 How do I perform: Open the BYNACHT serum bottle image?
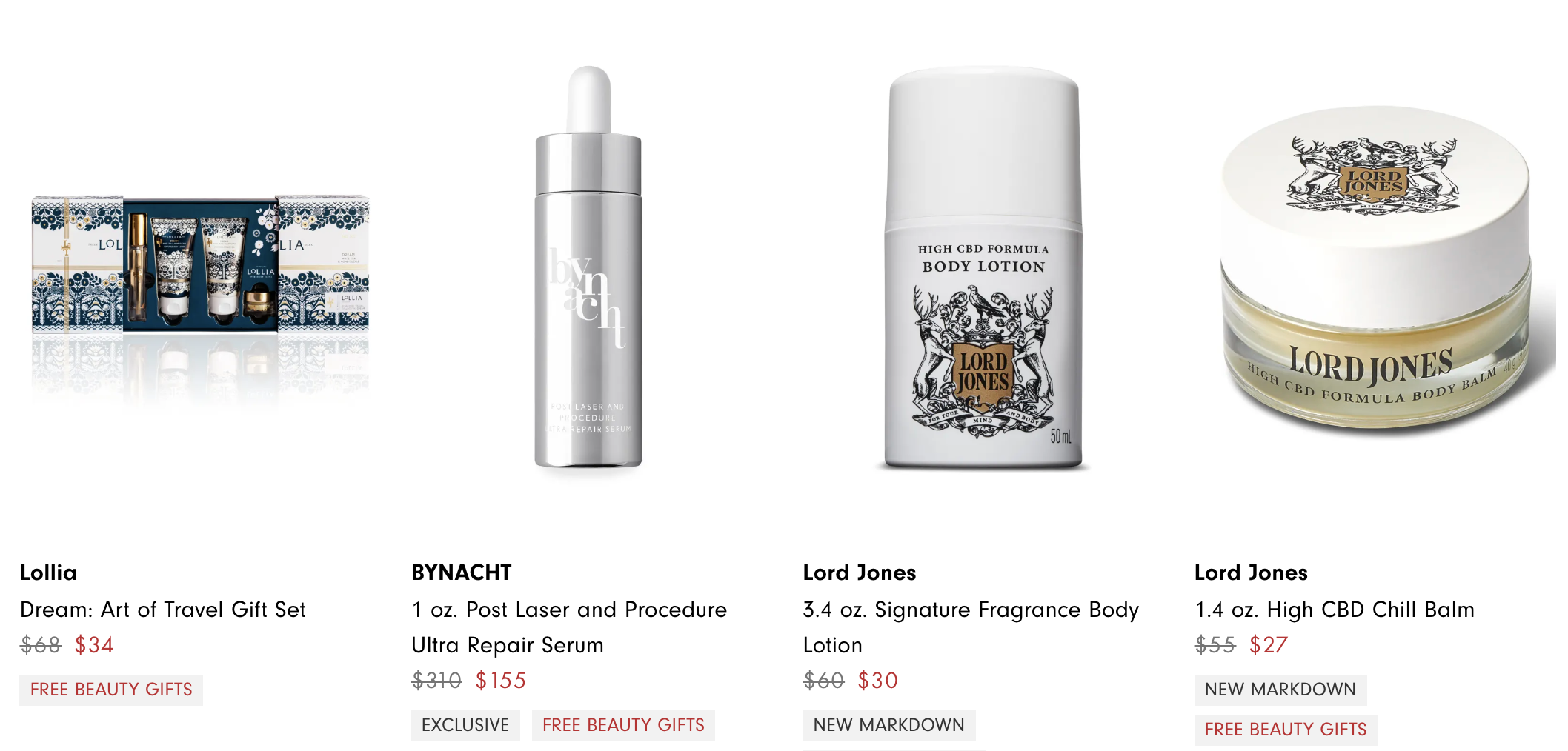pyautogui.click(x=588, y=268)
